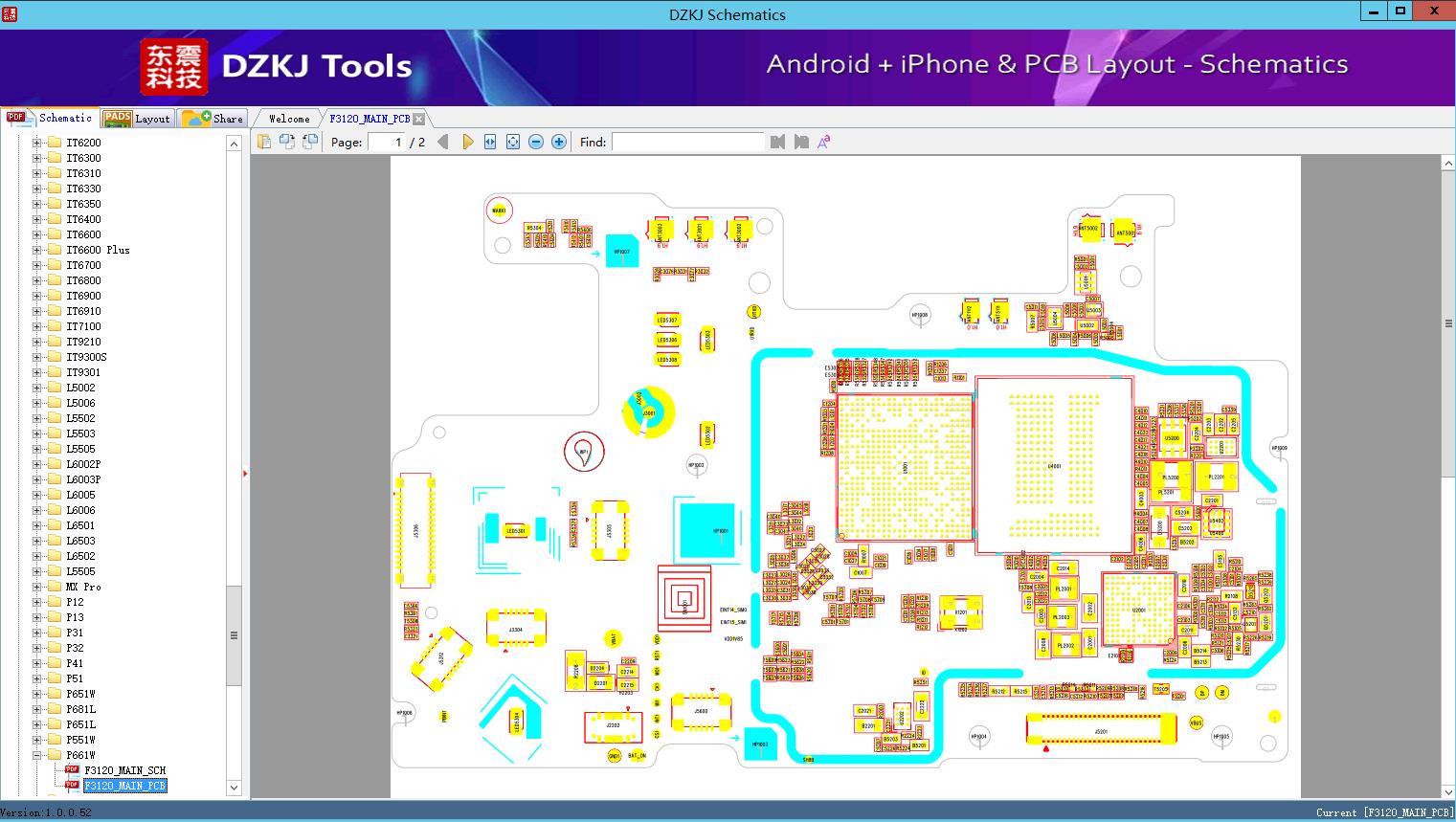1456x822 pixels.
Task: Click the red splitter arrow to collapse the sidebar
Action: click(x=245, y=473)
